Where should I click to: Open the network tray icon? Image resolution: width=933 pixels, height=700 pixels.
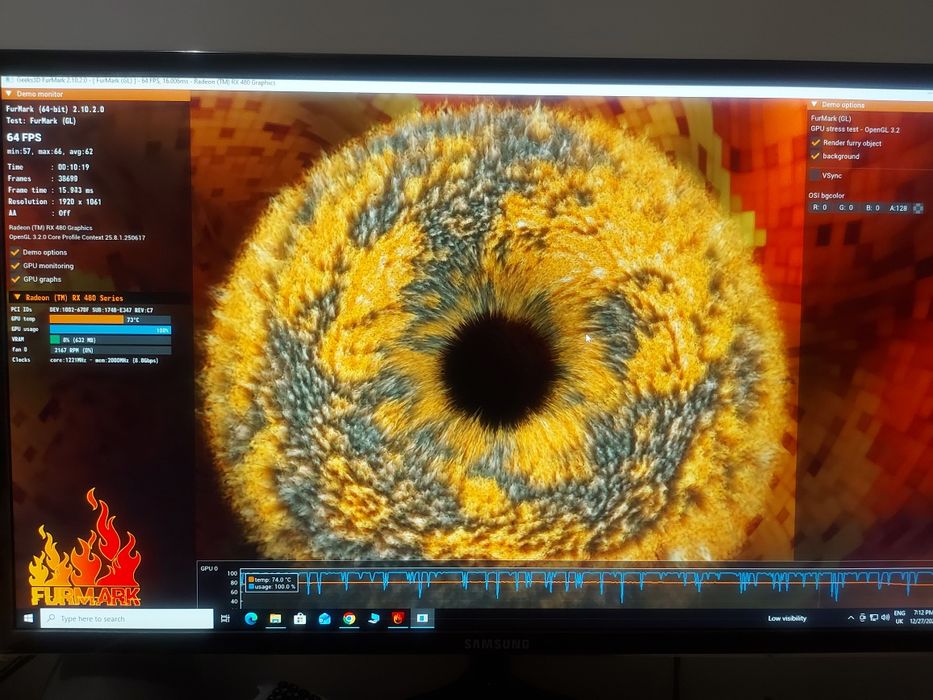point(873,618)
